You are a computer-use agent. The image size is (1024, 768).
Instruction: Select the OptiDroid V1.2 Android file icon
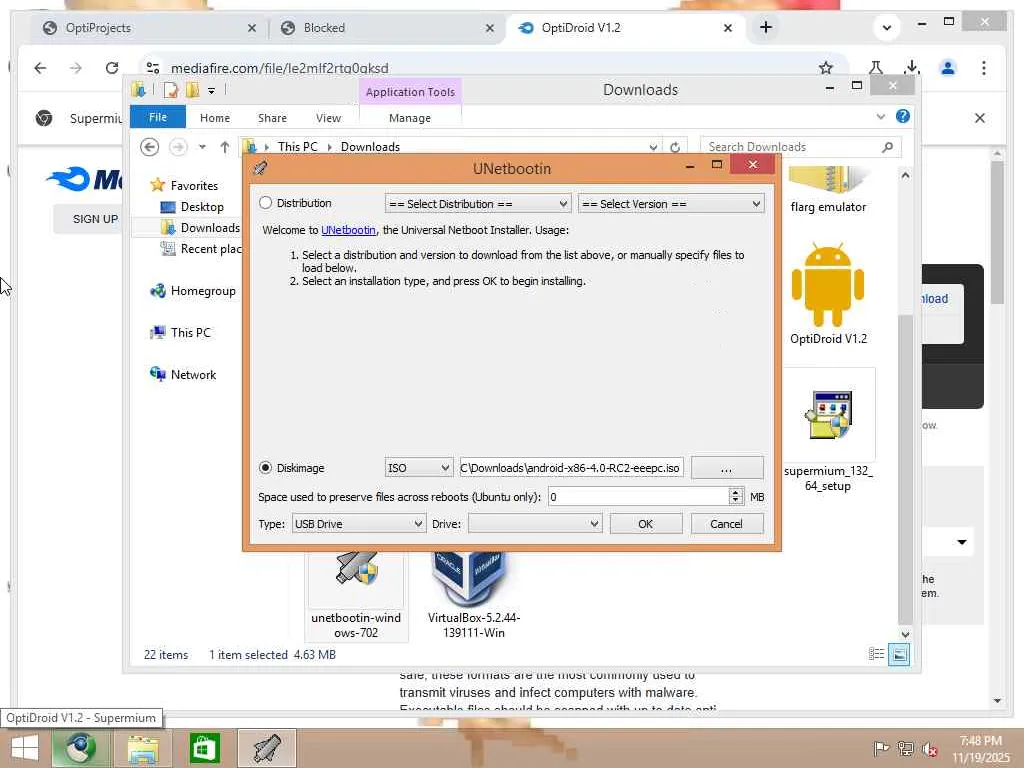click(828, 285)
